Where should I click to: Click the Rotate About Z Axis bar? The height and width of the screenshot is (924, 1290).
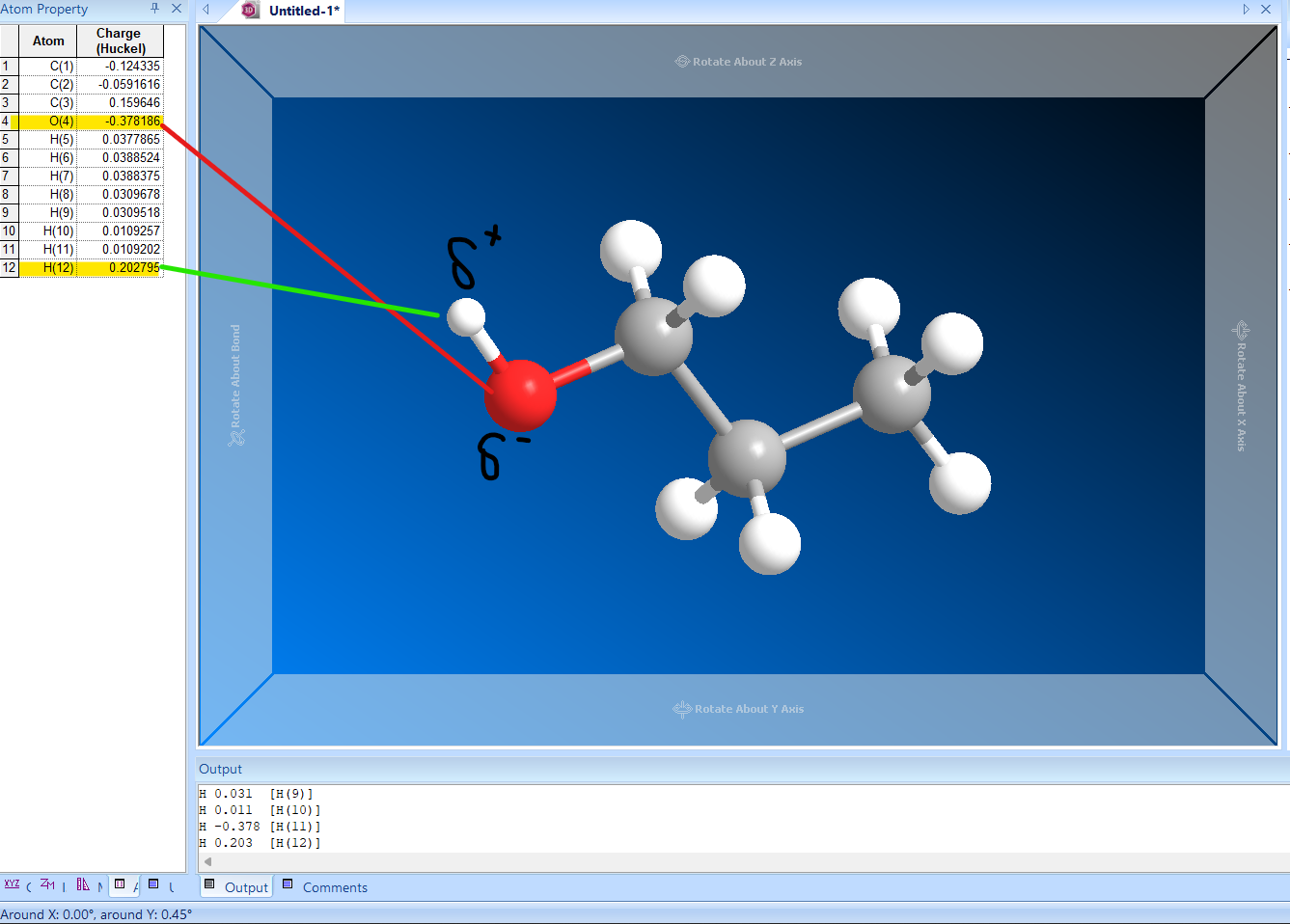(x=738, y=62)
